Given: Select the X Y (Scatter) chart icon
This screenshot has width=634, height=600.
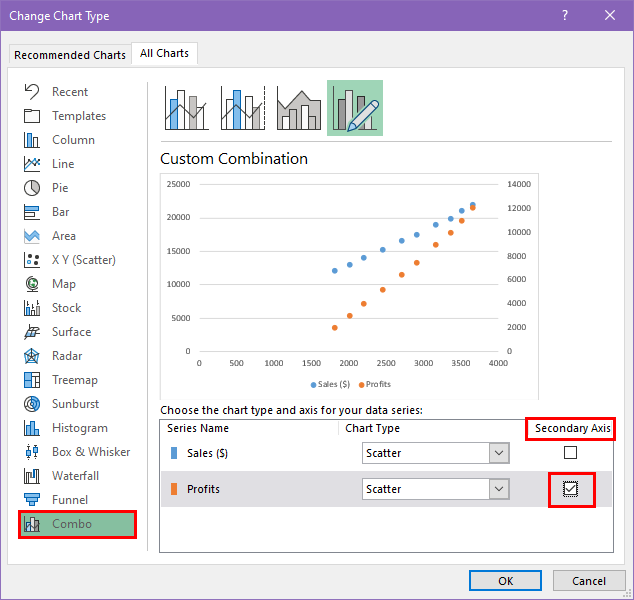Looking at the screenshot, I should coord(32,260).
